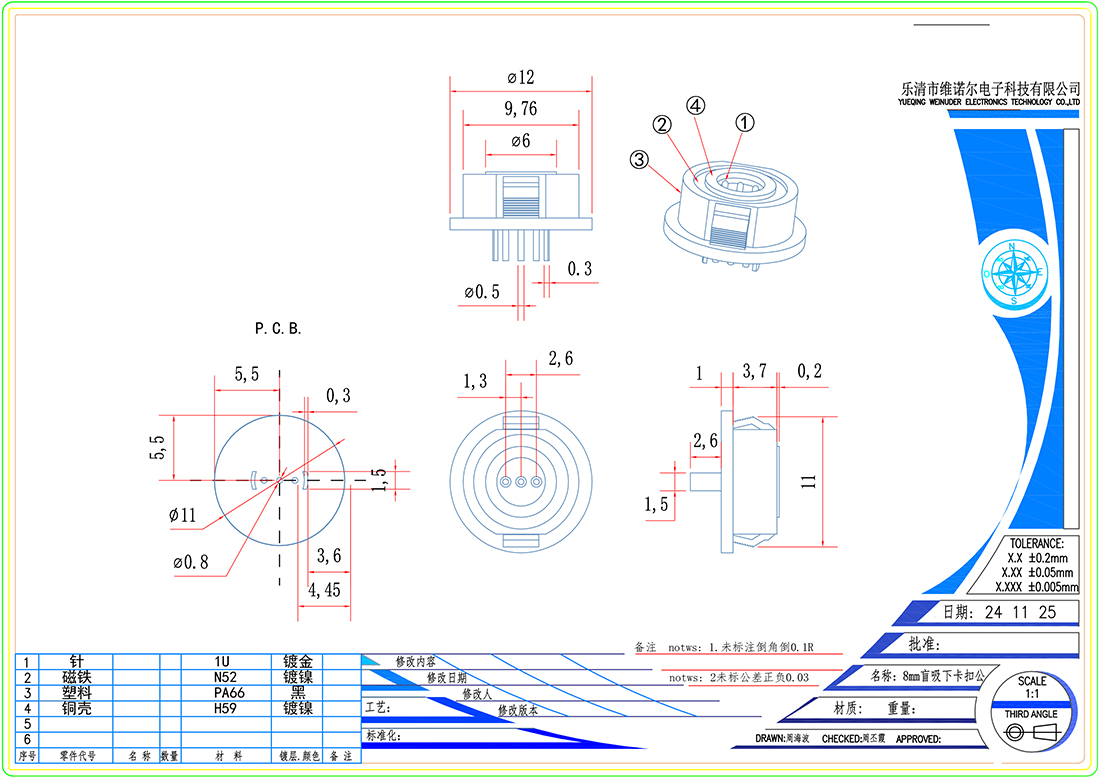
Task: Select balloon callout number 1
Action: click(x=744, y=123)
